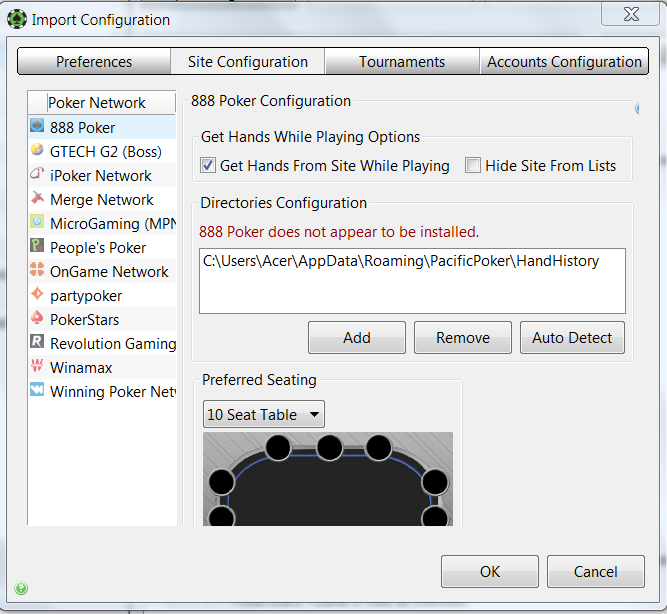Open the 10 Seat Table dropdown
Viewport: 667px width, 614px height.
point(264,414)
